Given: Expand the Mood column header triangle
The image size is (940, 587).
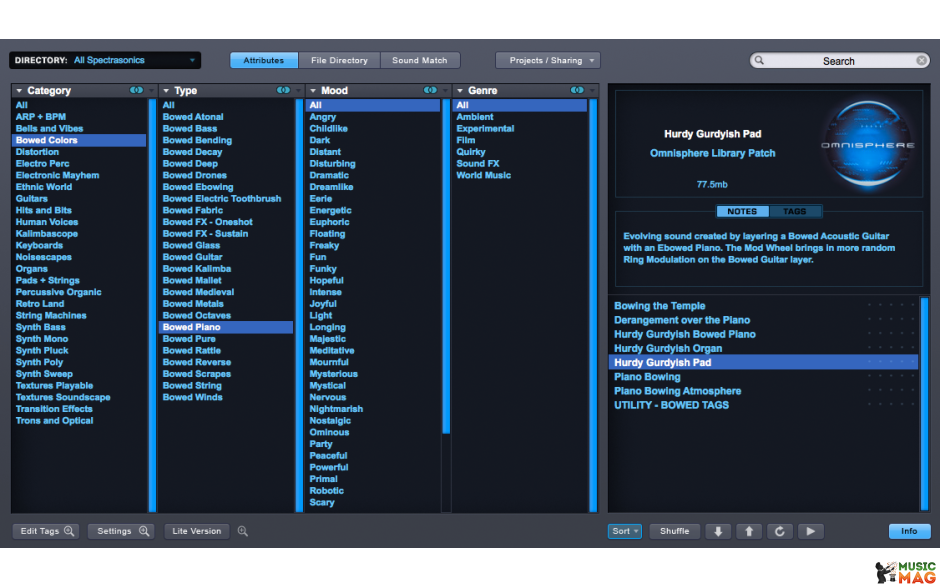Looking at the screenshot, I should pyautogui.click(x=313, y=91).
